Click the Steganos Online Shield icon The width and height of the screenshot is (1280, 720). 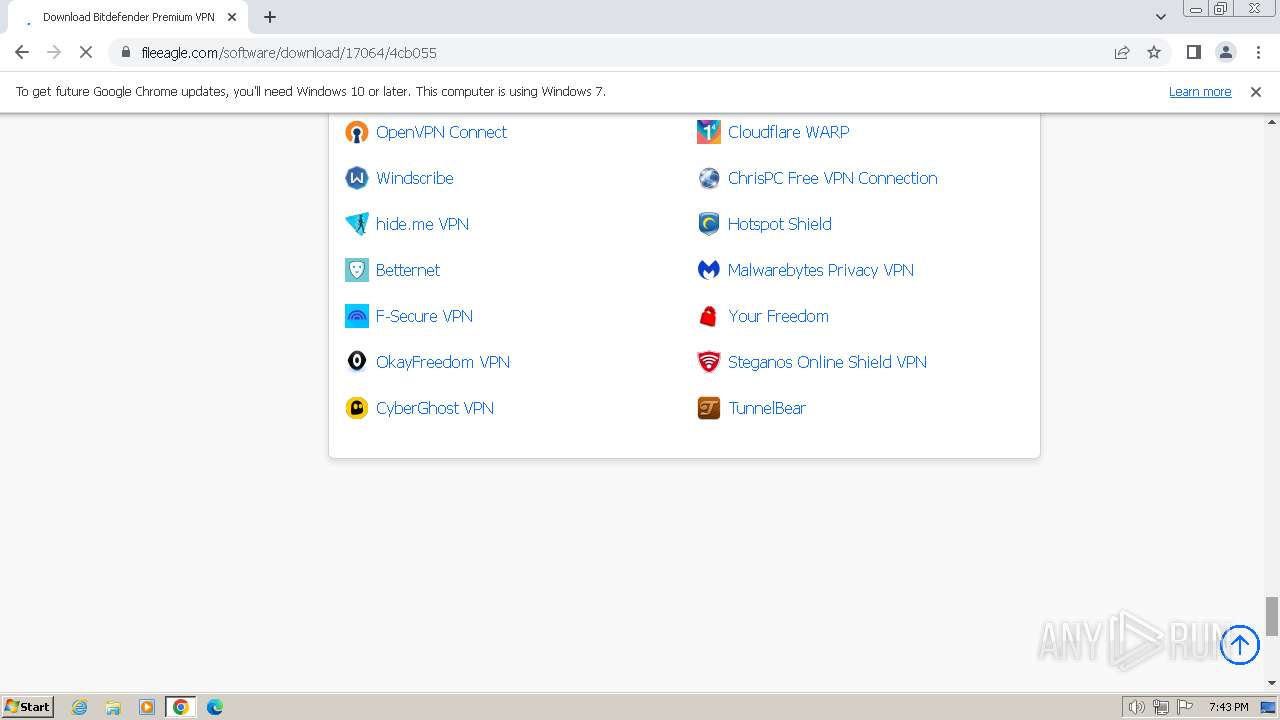point(709,362)
